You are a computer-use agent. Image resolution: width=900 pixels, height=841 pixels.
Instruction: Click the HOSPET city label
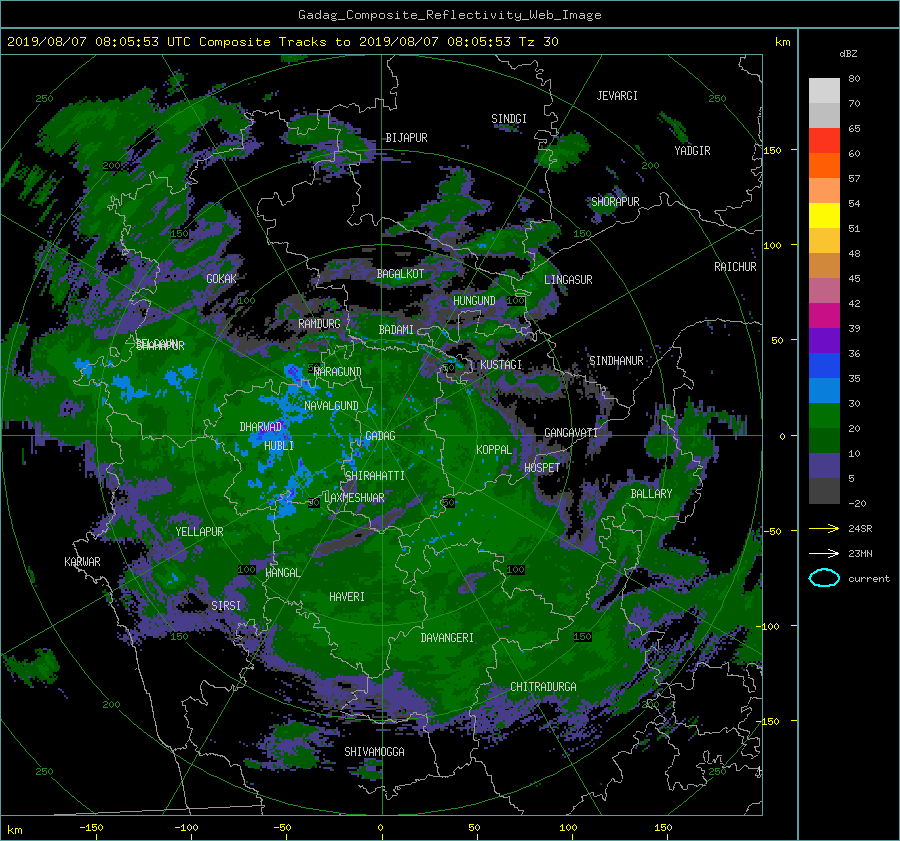[x=542, y=468]
